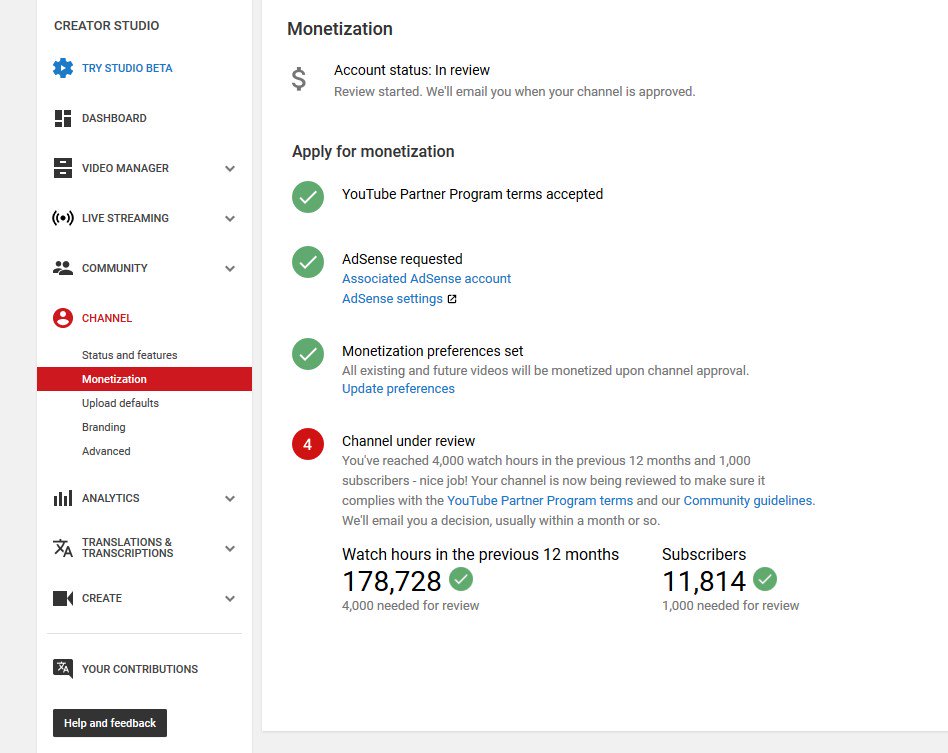Open Your Contributions label

(x=140, y=669)
